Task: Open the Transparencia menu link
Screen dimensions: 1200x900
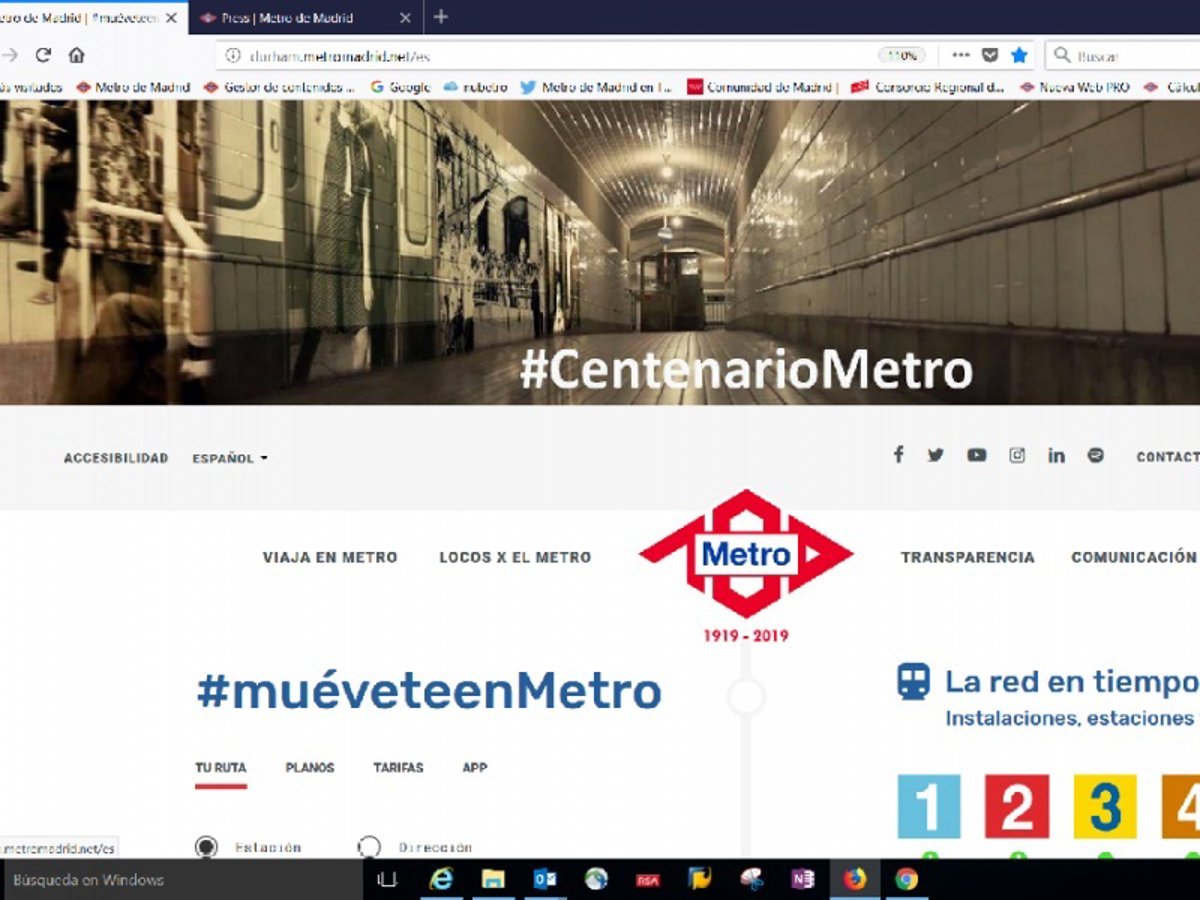Action: tap(967, 557)
